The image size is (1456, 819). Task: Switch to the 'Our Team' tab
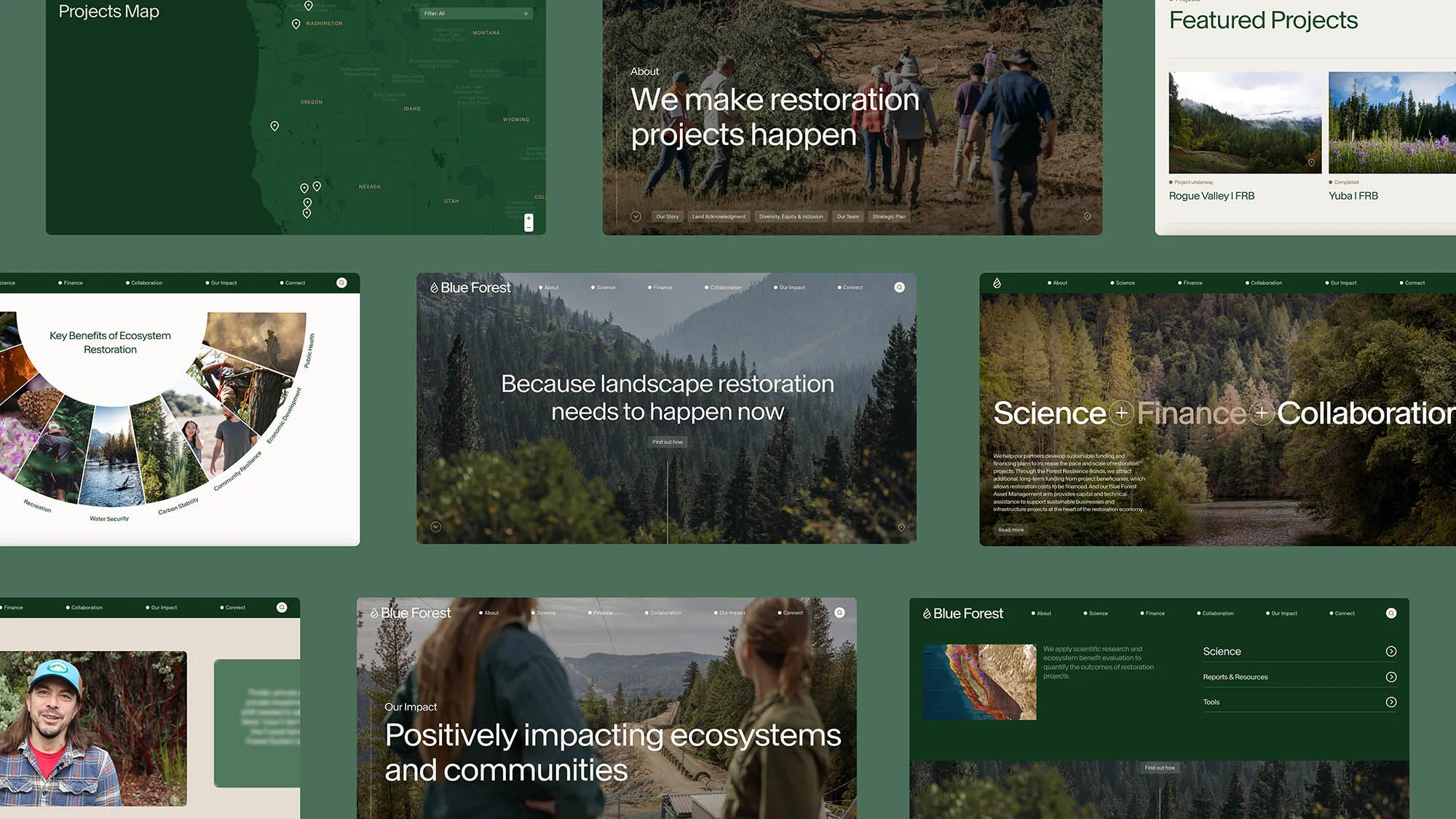tap(847, 216)
